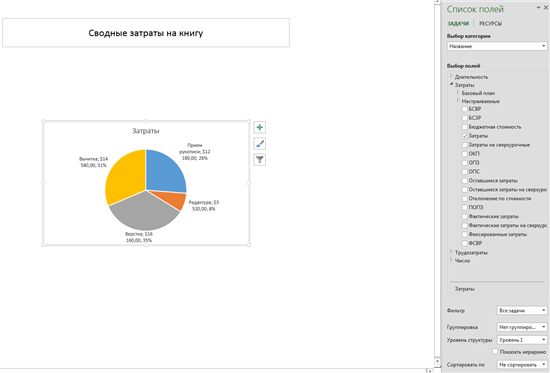Check the Фиксированные затраты field
This screenshot has width=550, height=373.
465,234
